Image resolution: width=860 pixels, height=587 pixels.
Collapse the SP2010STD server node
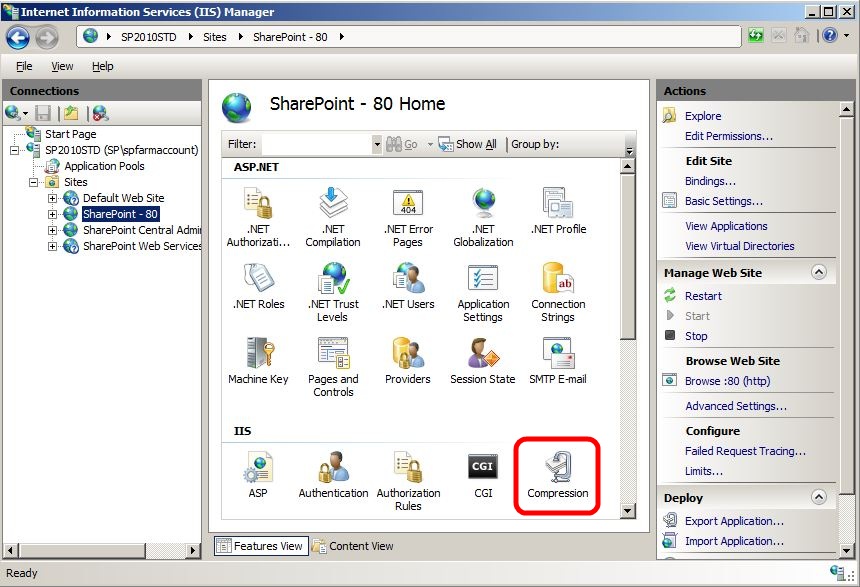point(14,150)
